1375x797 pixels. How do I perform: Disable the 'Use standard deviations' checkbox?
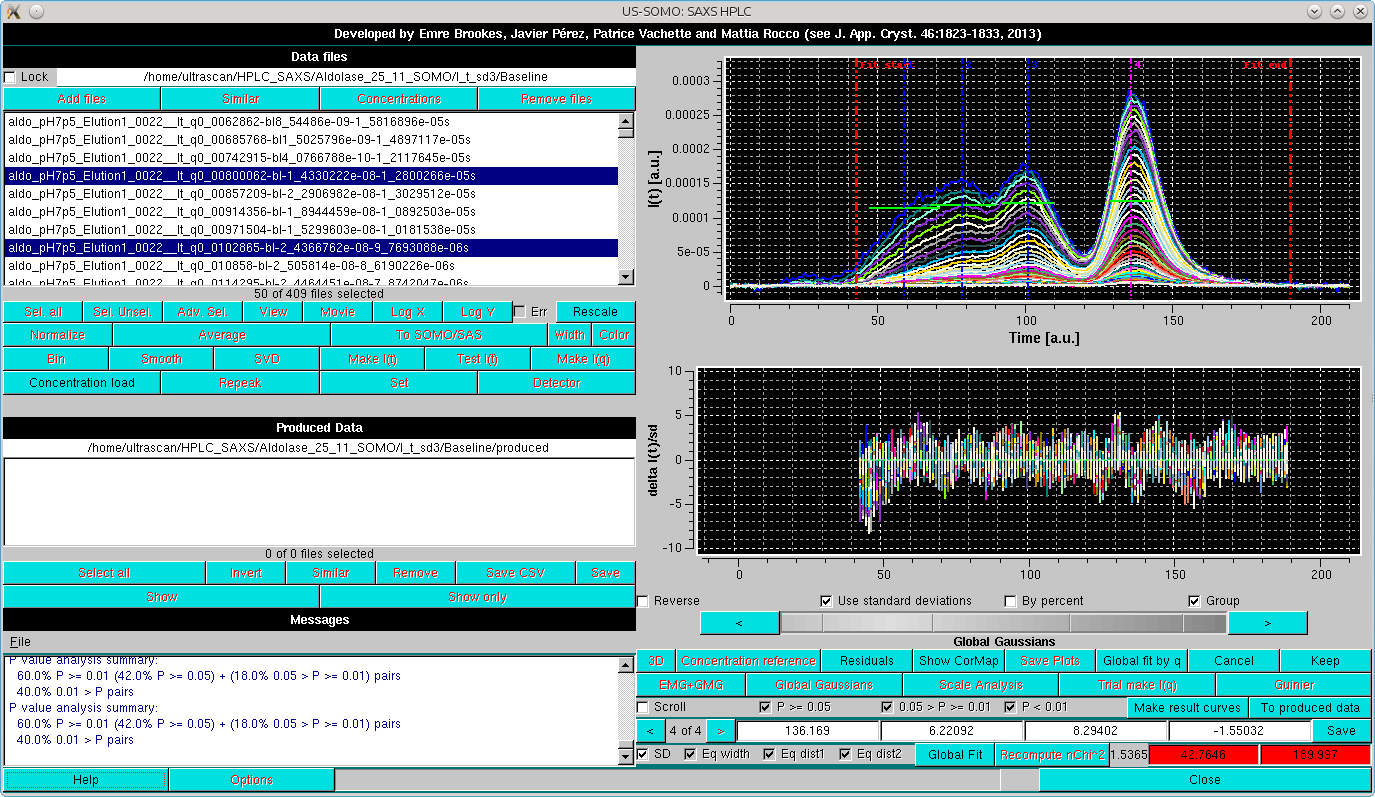click(x=826, y=600)
